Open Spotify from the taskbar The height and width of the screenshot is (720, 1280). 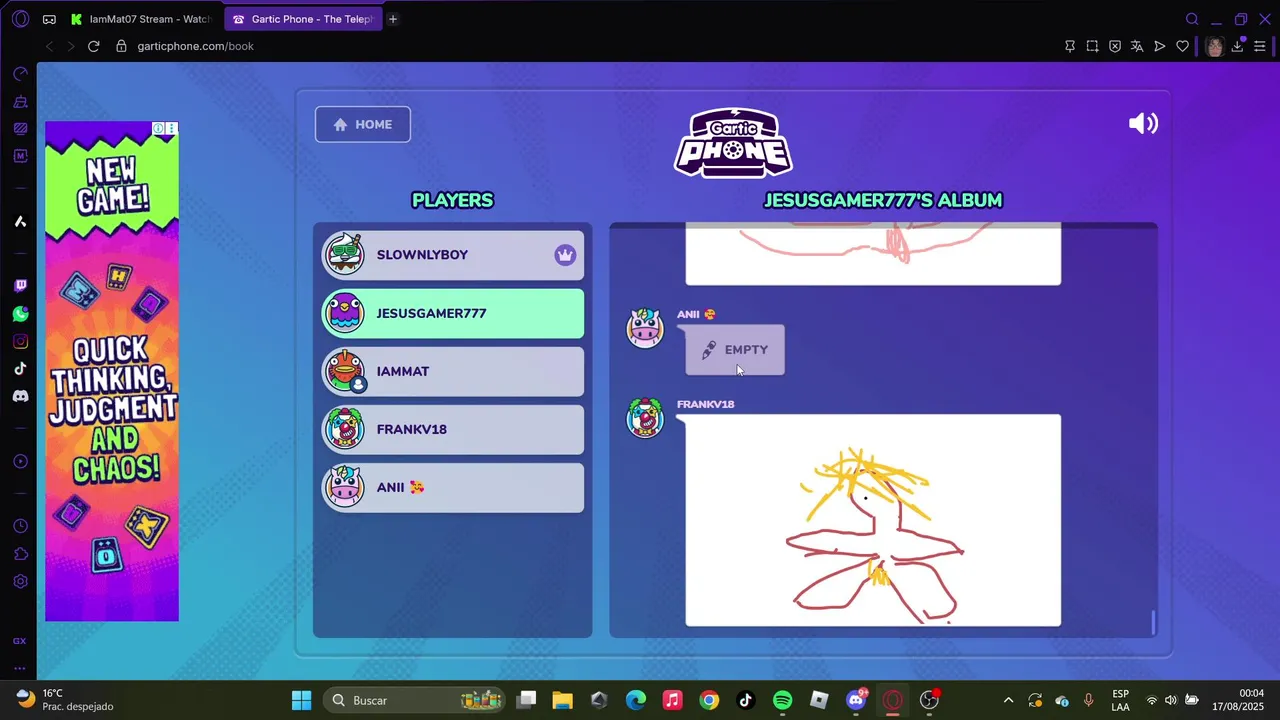(x=783, y=700)
